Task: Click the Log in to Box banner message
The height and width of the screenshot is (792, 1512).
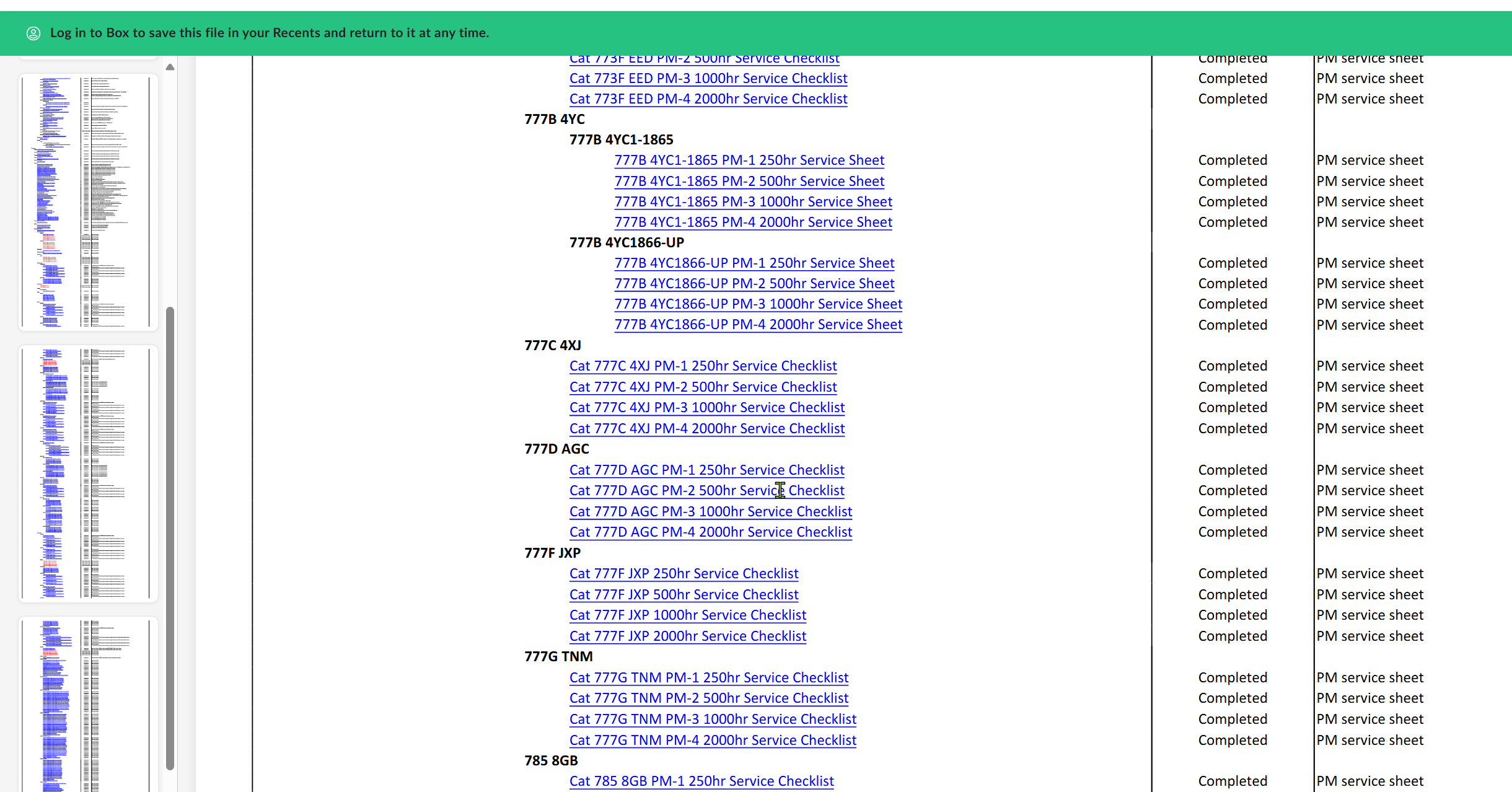Action: pyautogui.click(x=270, y=33)
